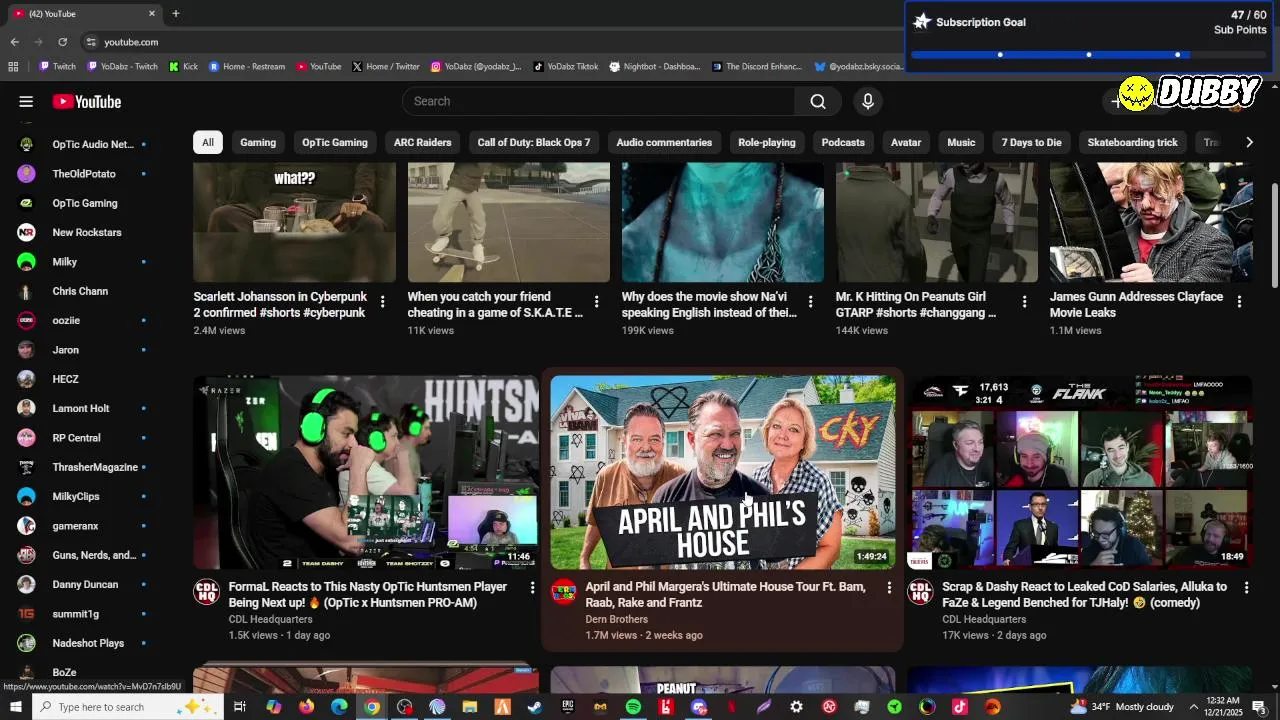This screenshot has height=720, width=1280.
Task: Open Twitch bookmark in bookmarks bar
Action: pyautogui.click(x=57, y=67)
